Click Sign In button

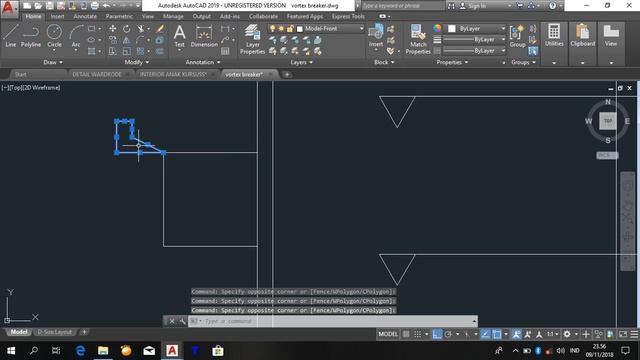point(473,6)
